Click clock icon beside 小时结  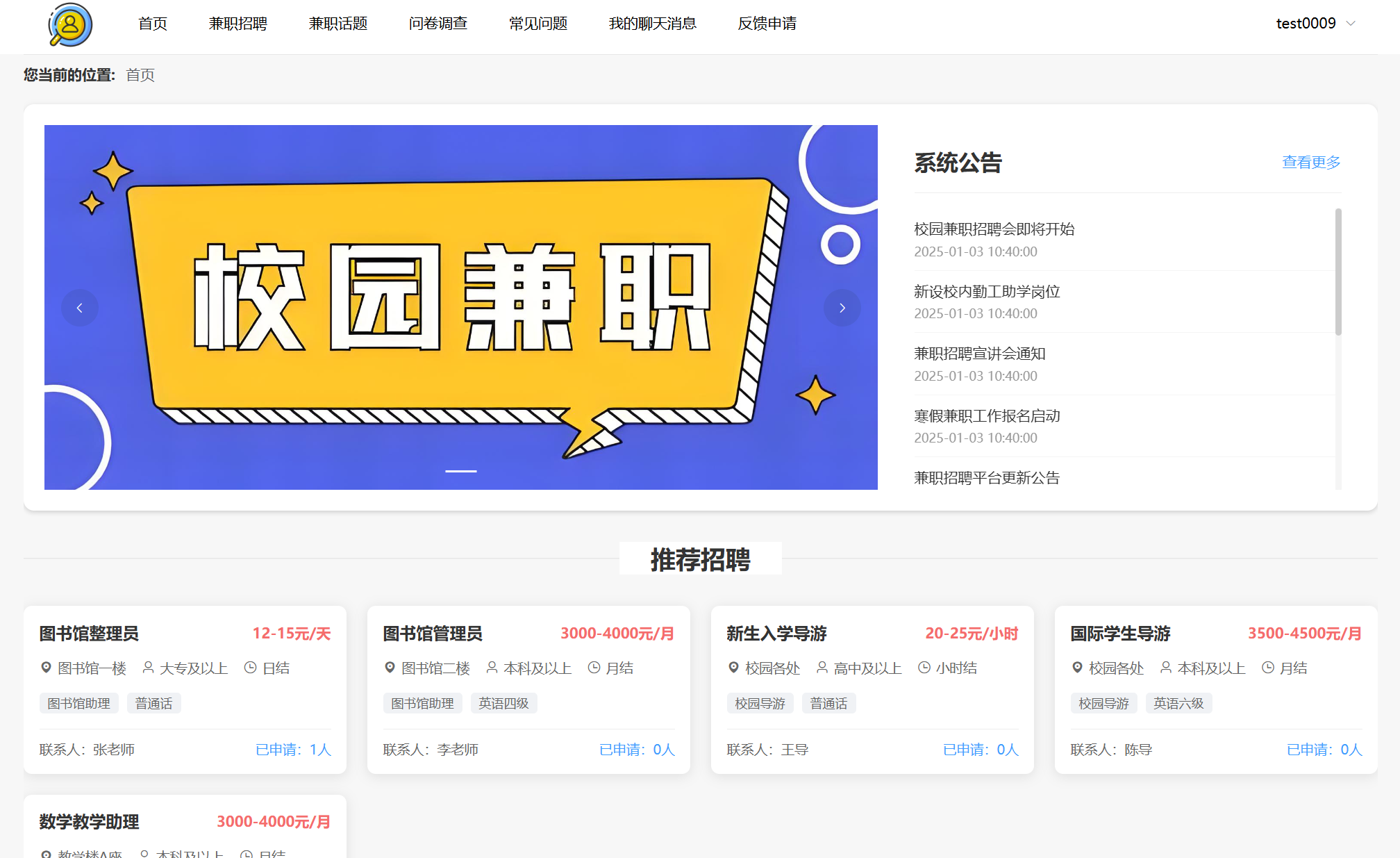(924, 668)
